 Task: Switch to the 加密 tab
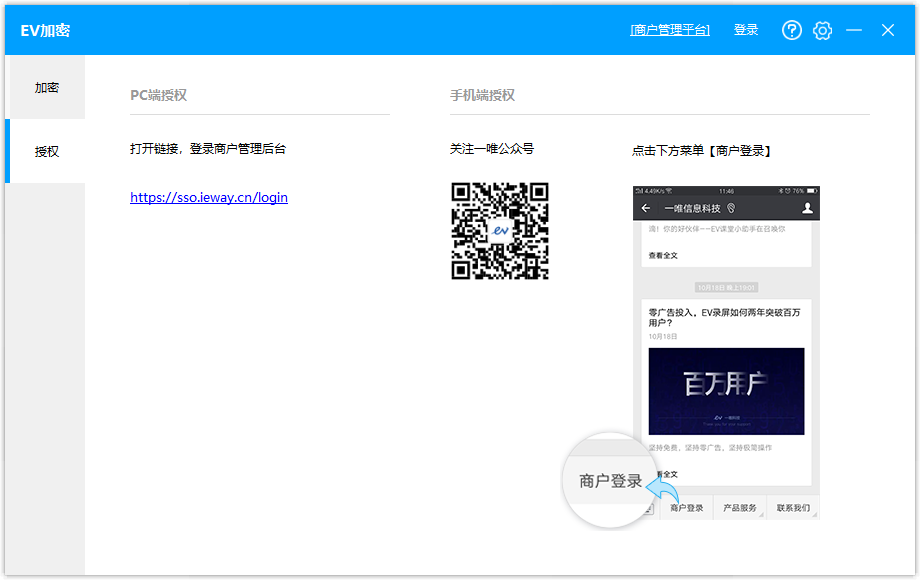(x=45, y=87)
